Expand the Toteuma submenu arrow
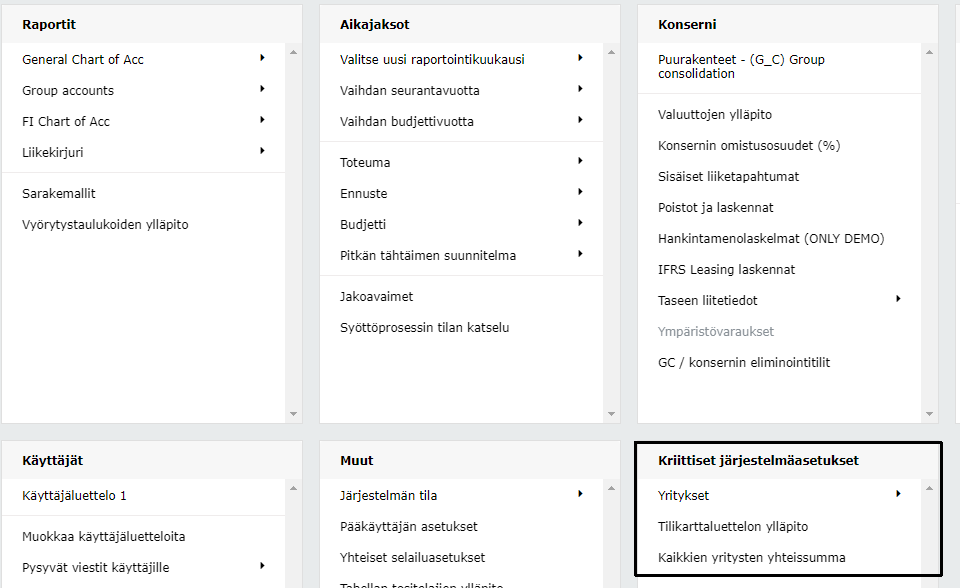 (580, 161)
